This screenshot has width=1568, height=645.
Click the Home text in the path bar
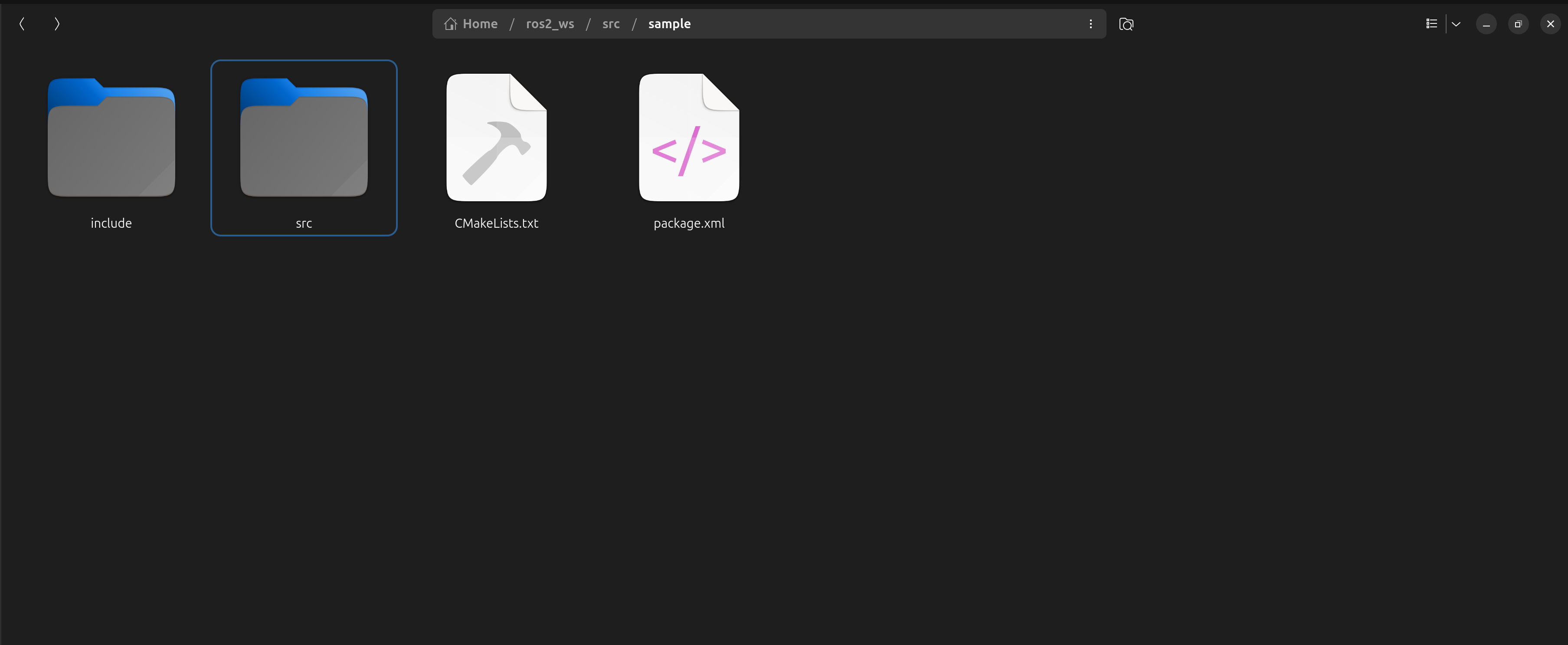point(480,24)
